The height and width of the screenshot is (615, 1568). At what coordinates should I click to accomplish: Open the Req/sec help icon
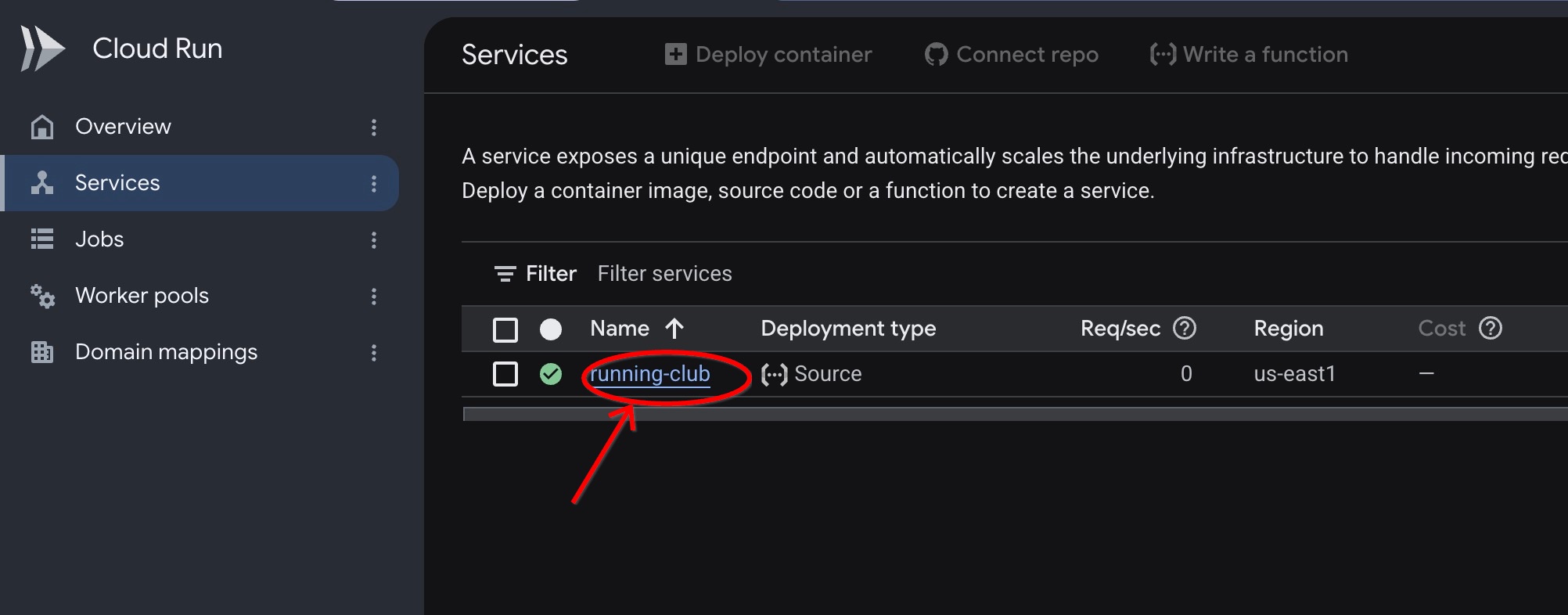coord(1185,329)
